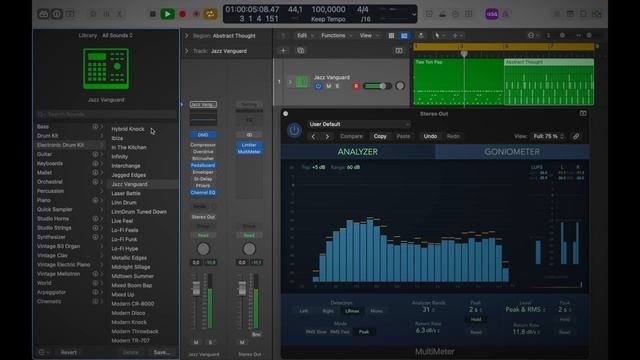Open the Library button in the control bar
The width and height of the screenshot is (640, 360).
(43, 14)
